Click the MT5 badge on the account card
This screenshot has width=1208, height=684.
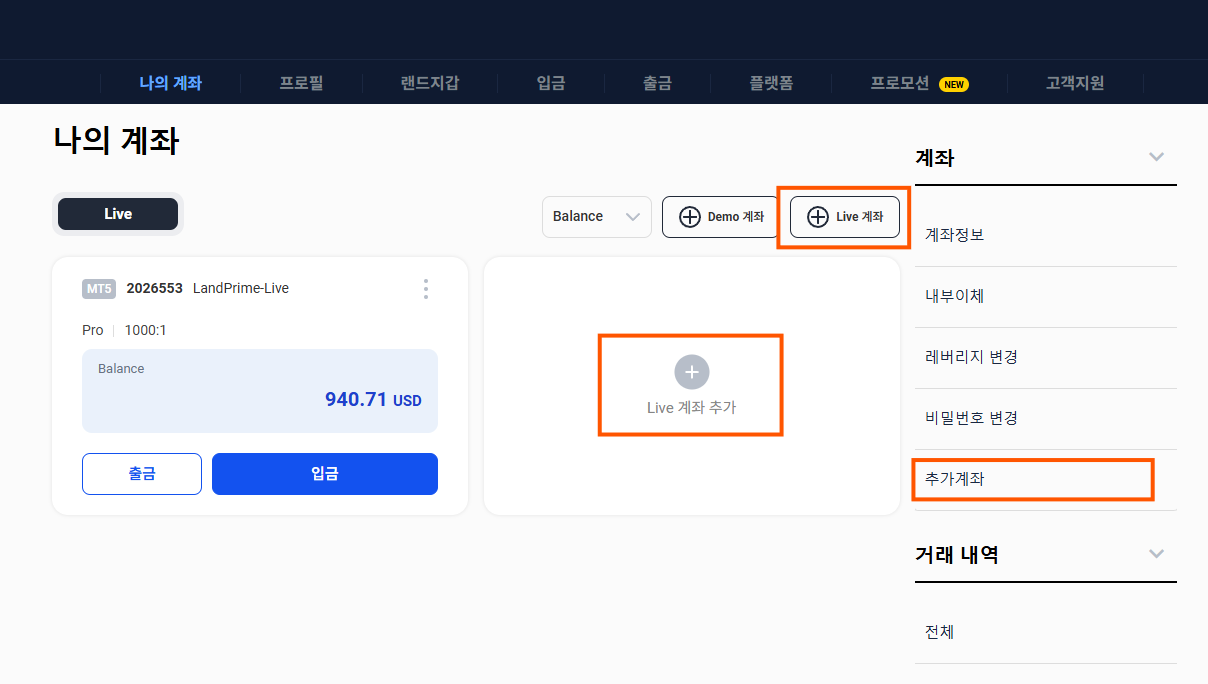99,288
